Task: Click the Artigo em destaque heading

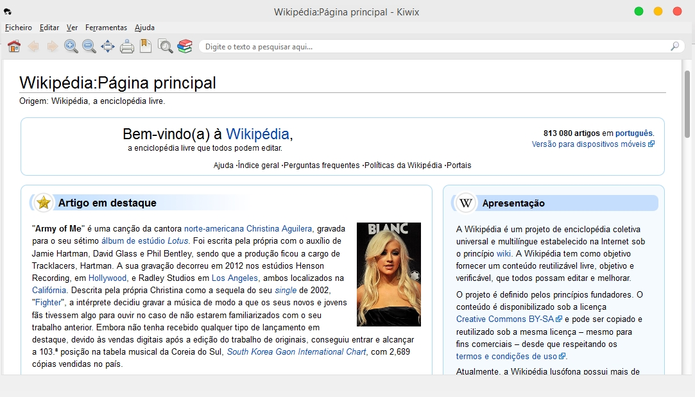Action: click(107, 203)
